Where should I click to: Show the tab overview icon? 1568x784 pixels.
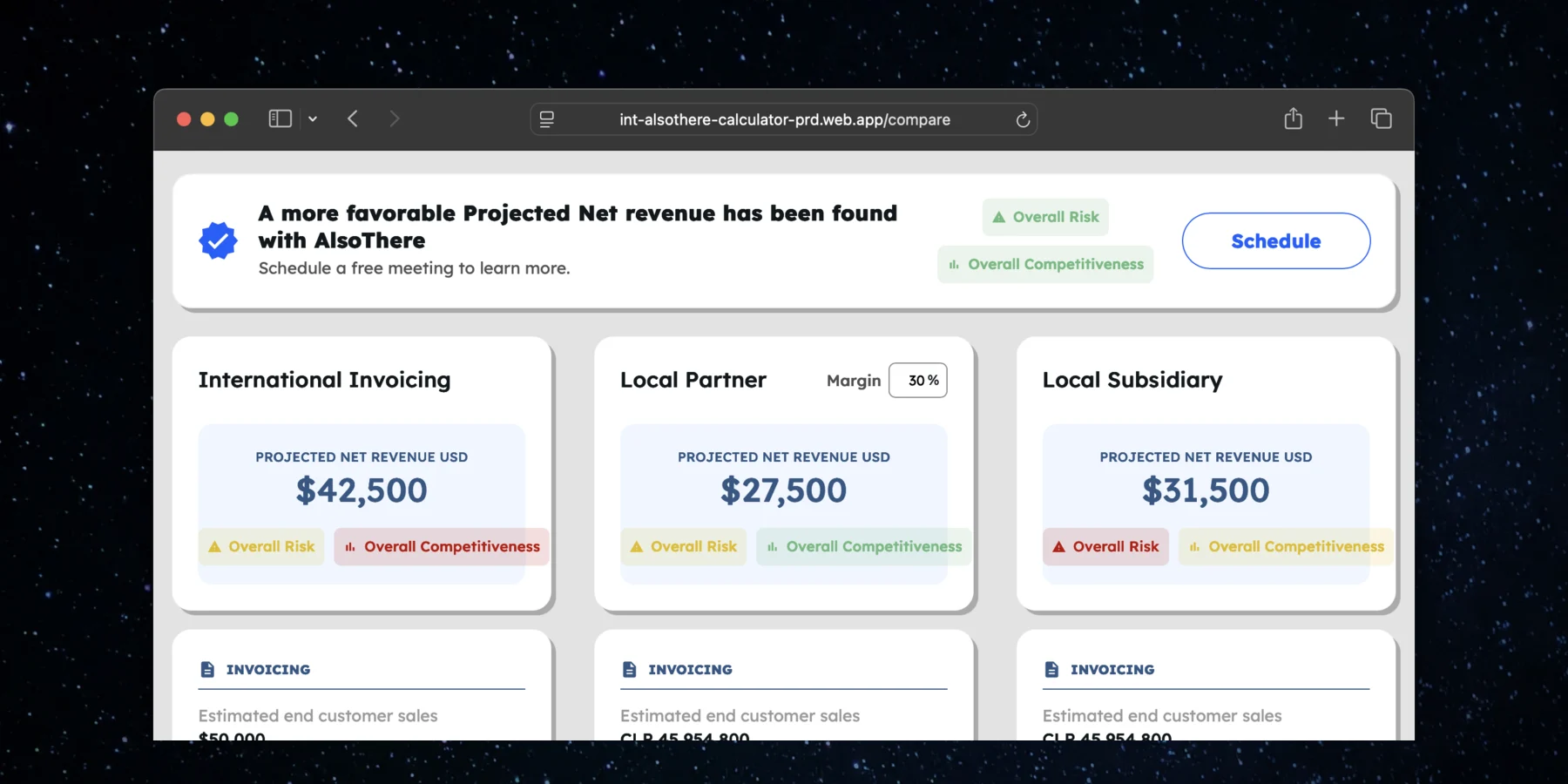(x=1381, y=118)
